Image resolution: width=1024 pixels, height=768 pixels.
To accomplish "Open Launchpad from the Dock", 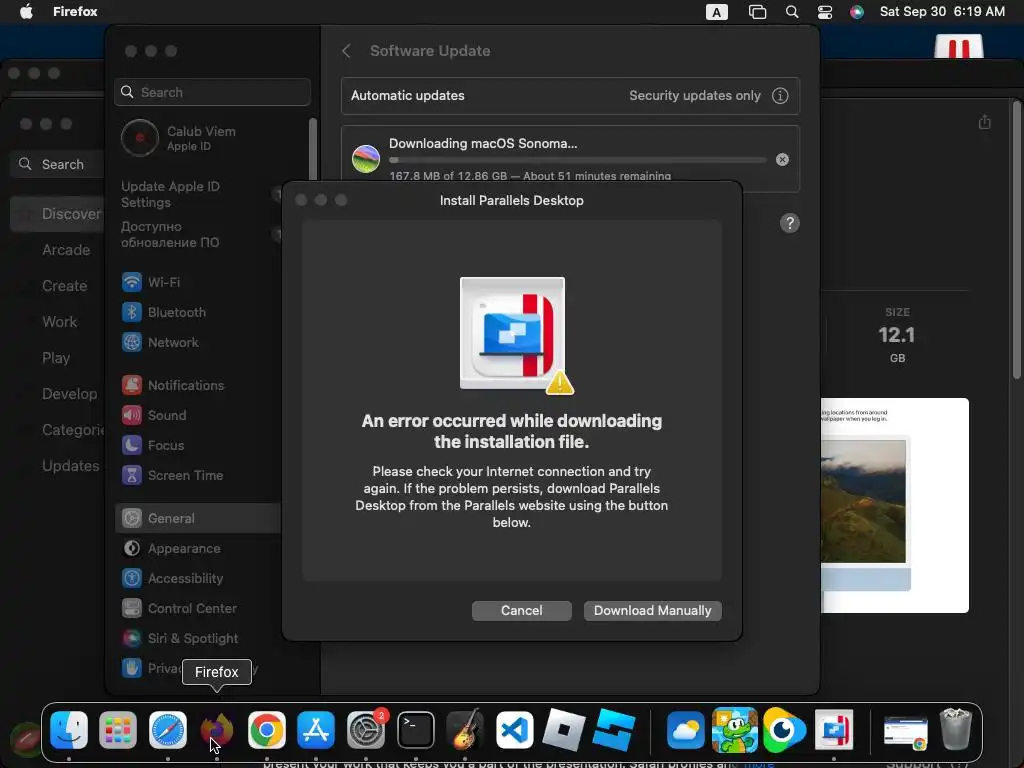I will [118, 729].
